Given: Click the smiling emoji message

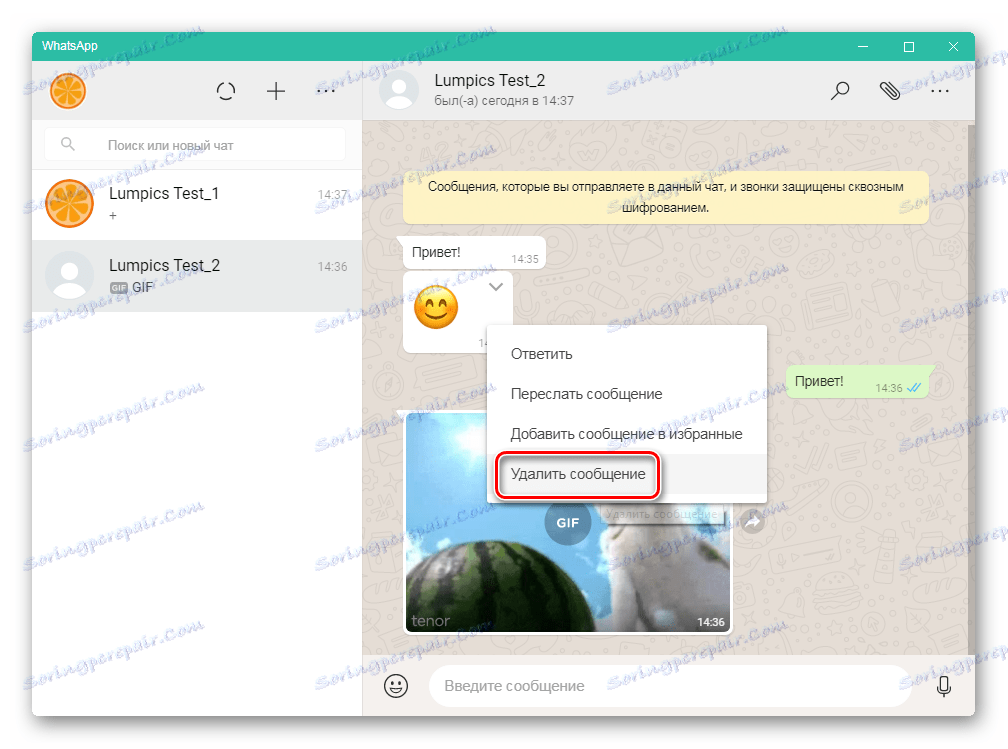Looking at the screenshot, I should pos(436,307).
